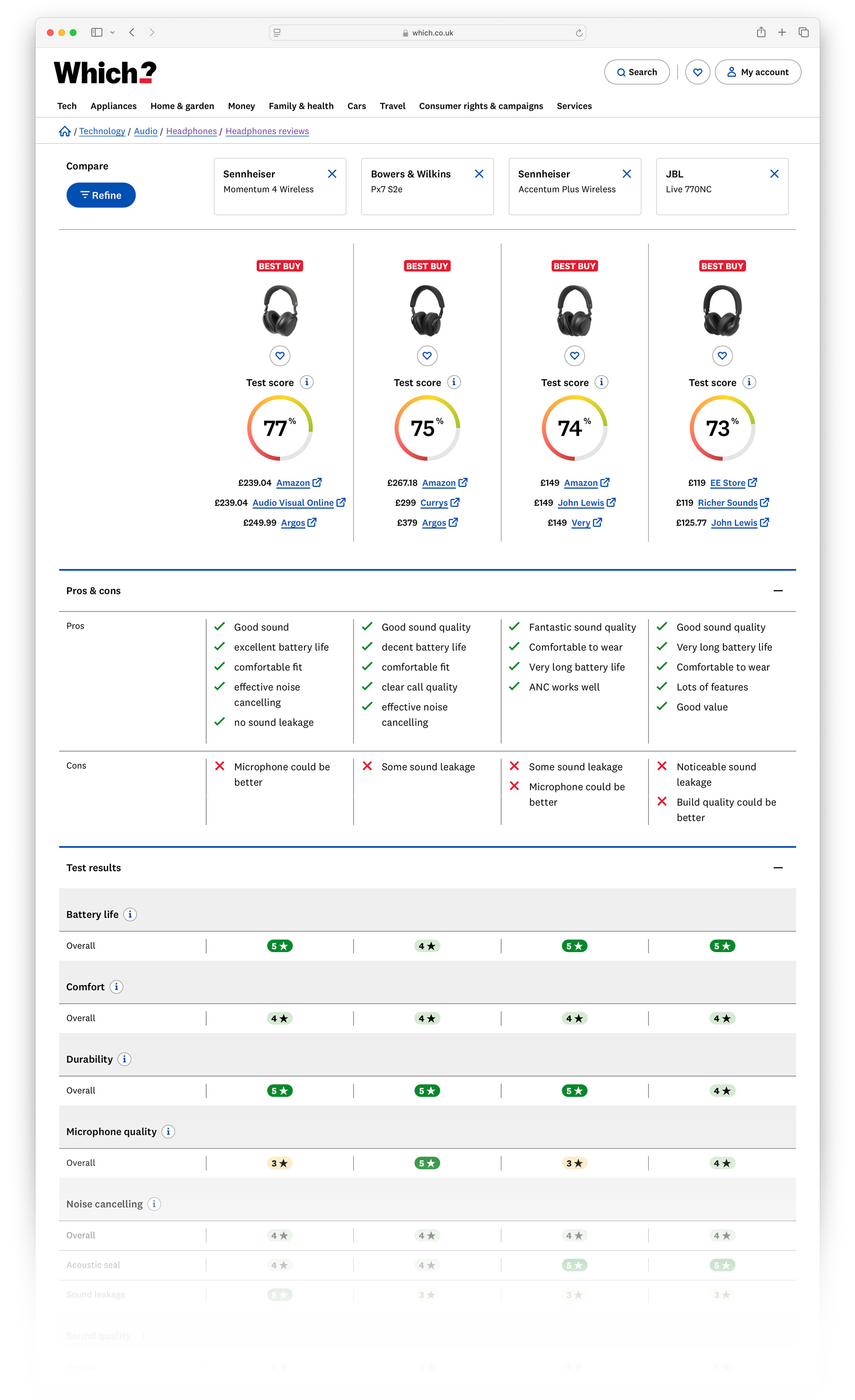Open the Cars menu
The height and width of the screenshot is (1400, 855).
[357, 106]
